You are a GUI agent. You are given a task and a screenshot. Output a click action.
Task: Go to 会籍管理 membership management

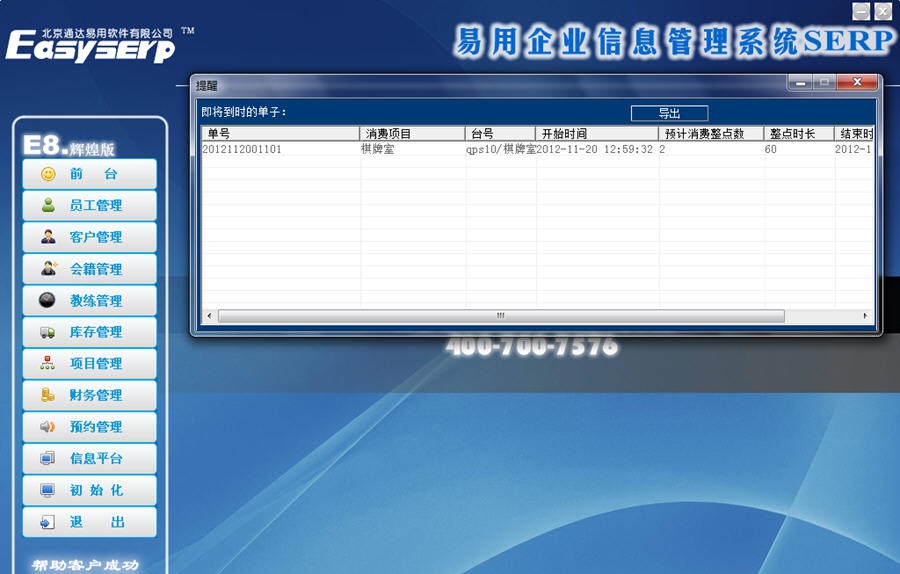click(90, 269)
